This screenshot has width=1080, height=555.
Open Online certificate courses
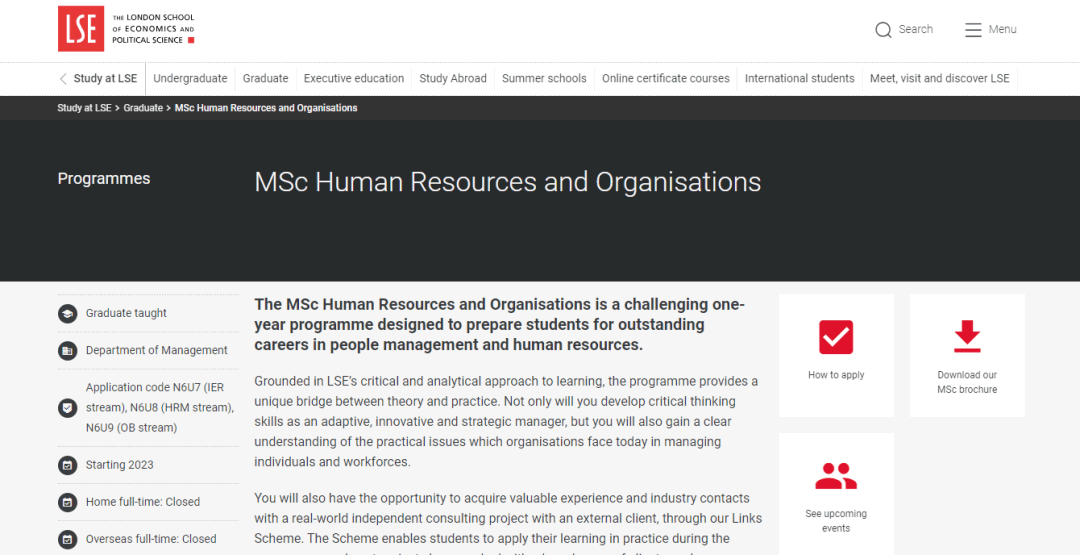click(665, 79)
